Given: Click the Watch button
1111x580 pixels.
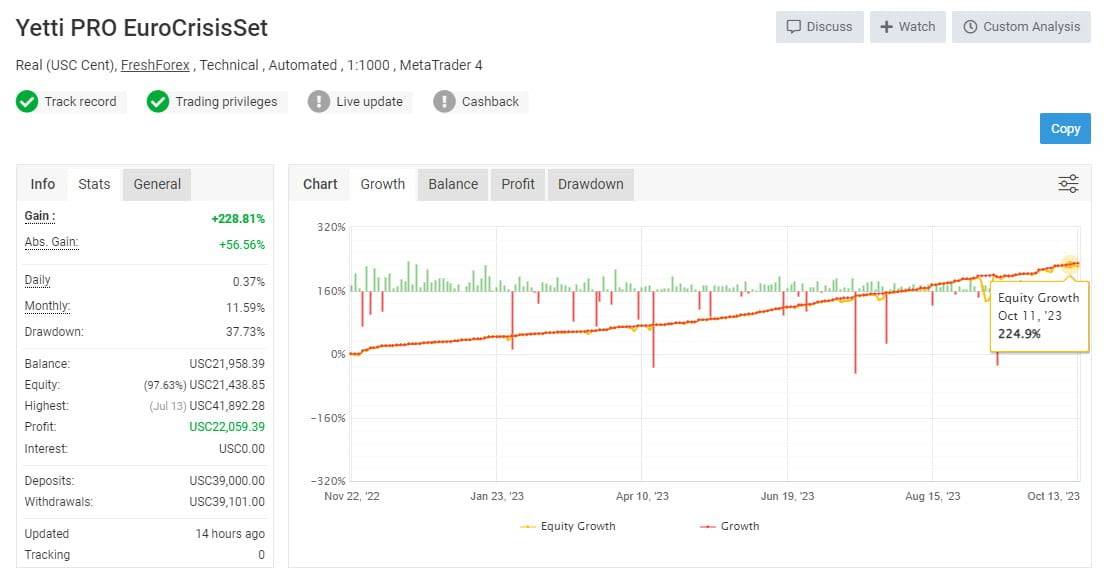Looking at the screenshot, I should [907, 27].
